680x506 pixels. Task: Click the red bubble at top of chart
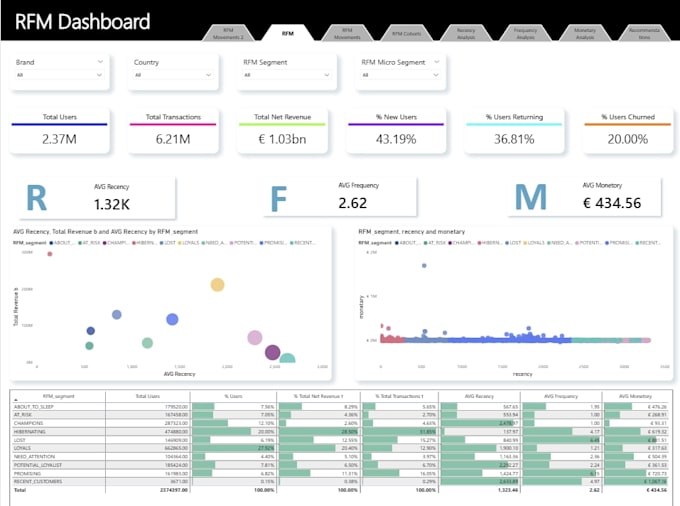[x=50, y=254]
